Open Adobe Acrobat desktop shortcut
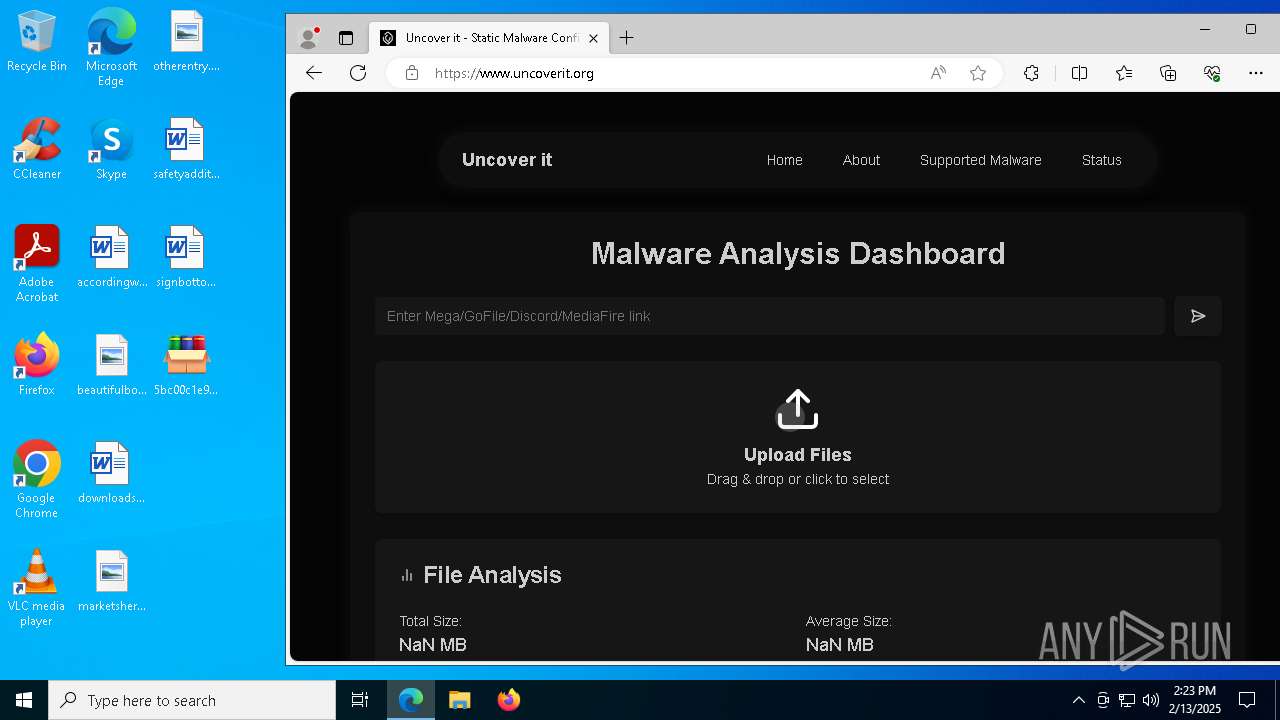The image size is (1280, 720). (37, 264)
